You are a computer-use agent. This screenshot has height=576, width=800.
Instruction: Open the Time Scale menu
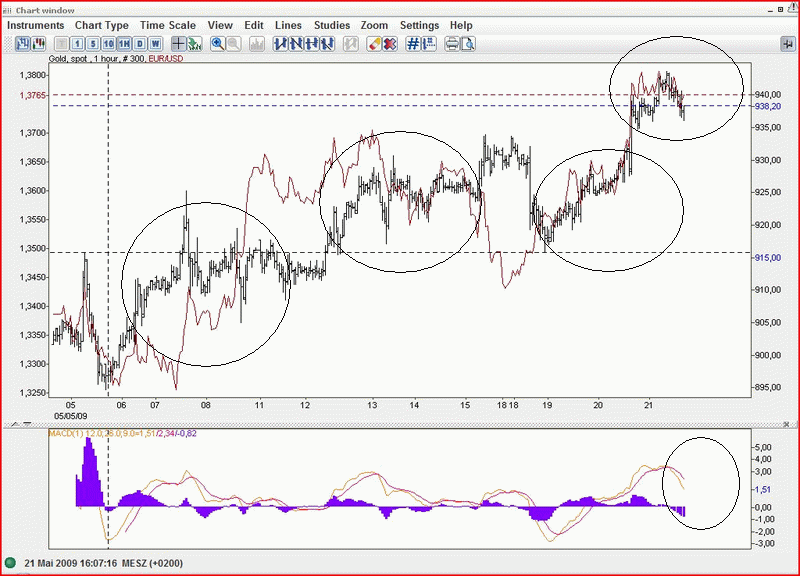(x=168, y=25)
